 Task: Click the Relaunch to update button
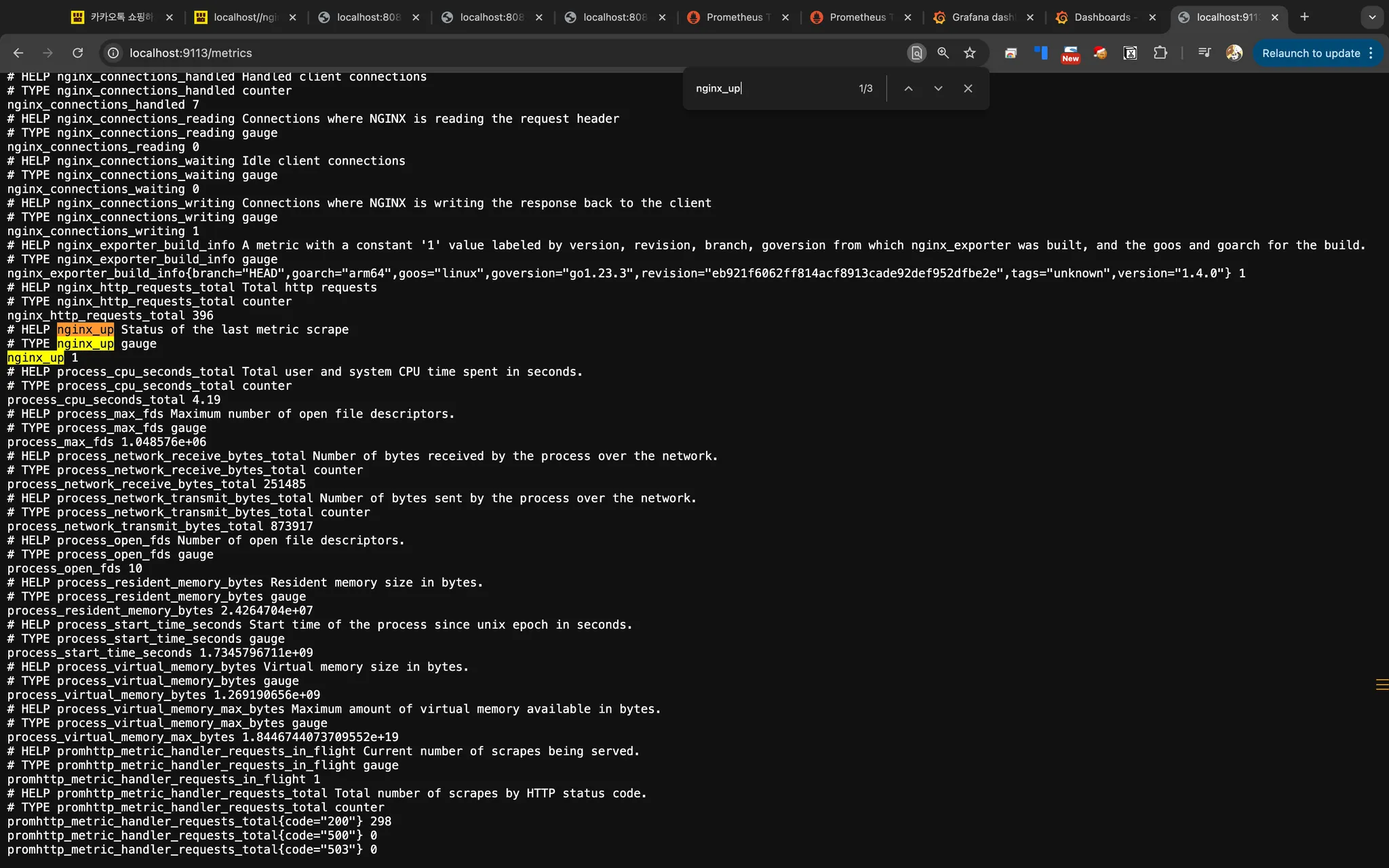click(x=1310, y=53)
